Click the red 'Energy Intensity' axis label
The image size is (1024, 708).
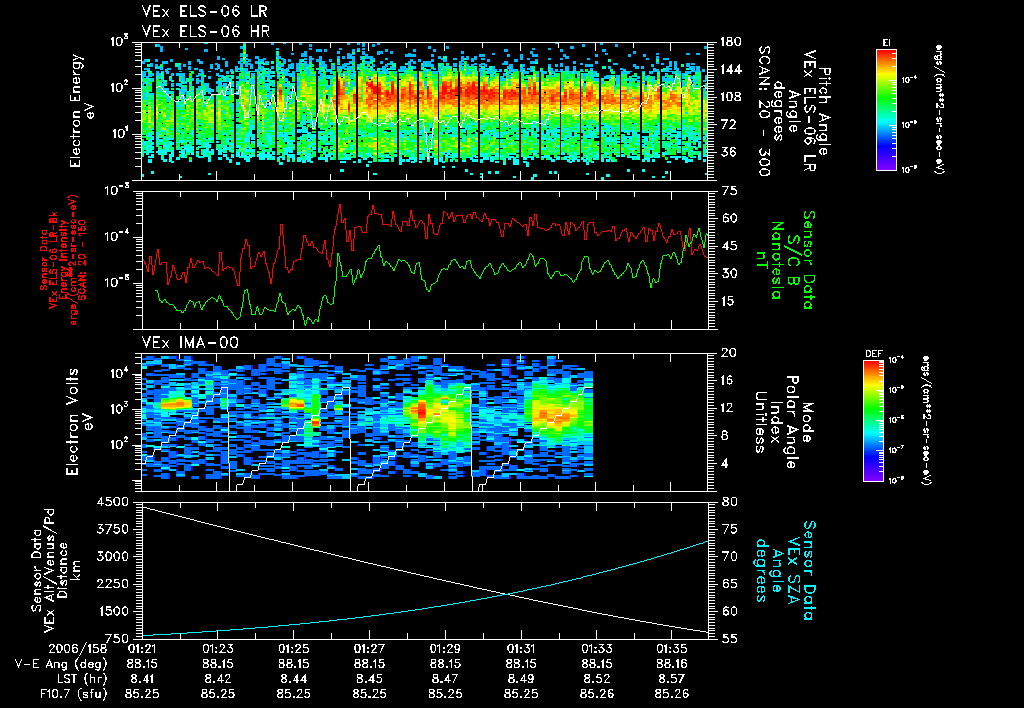click(x=64, y=260)
